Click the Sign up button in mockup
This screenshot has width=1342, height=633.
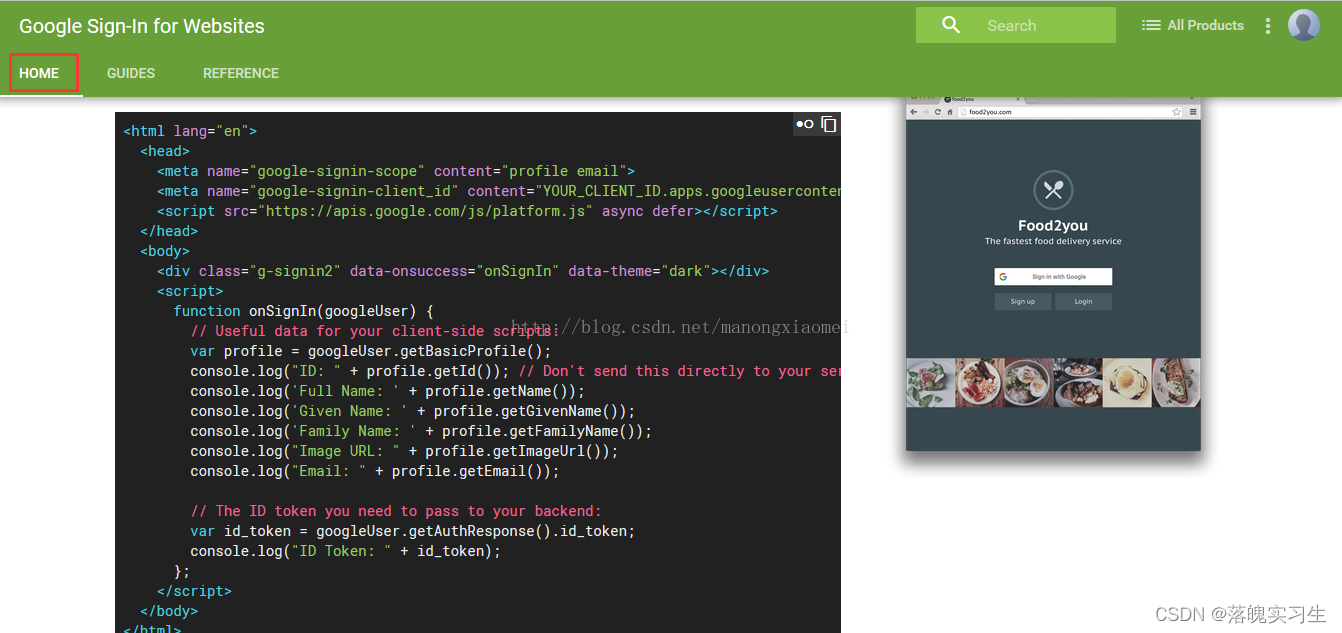tap(1023, 301)
